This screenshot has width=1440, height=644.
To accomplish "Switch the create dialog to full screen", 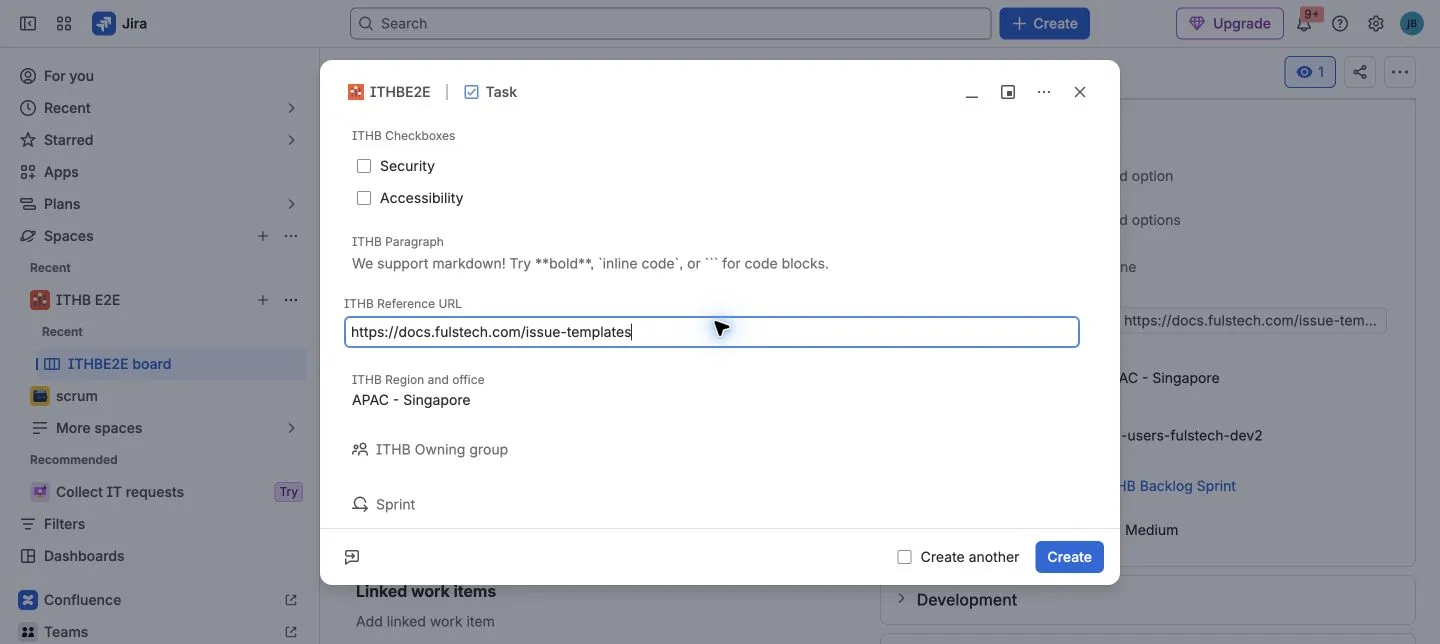I will point(1008,92).
